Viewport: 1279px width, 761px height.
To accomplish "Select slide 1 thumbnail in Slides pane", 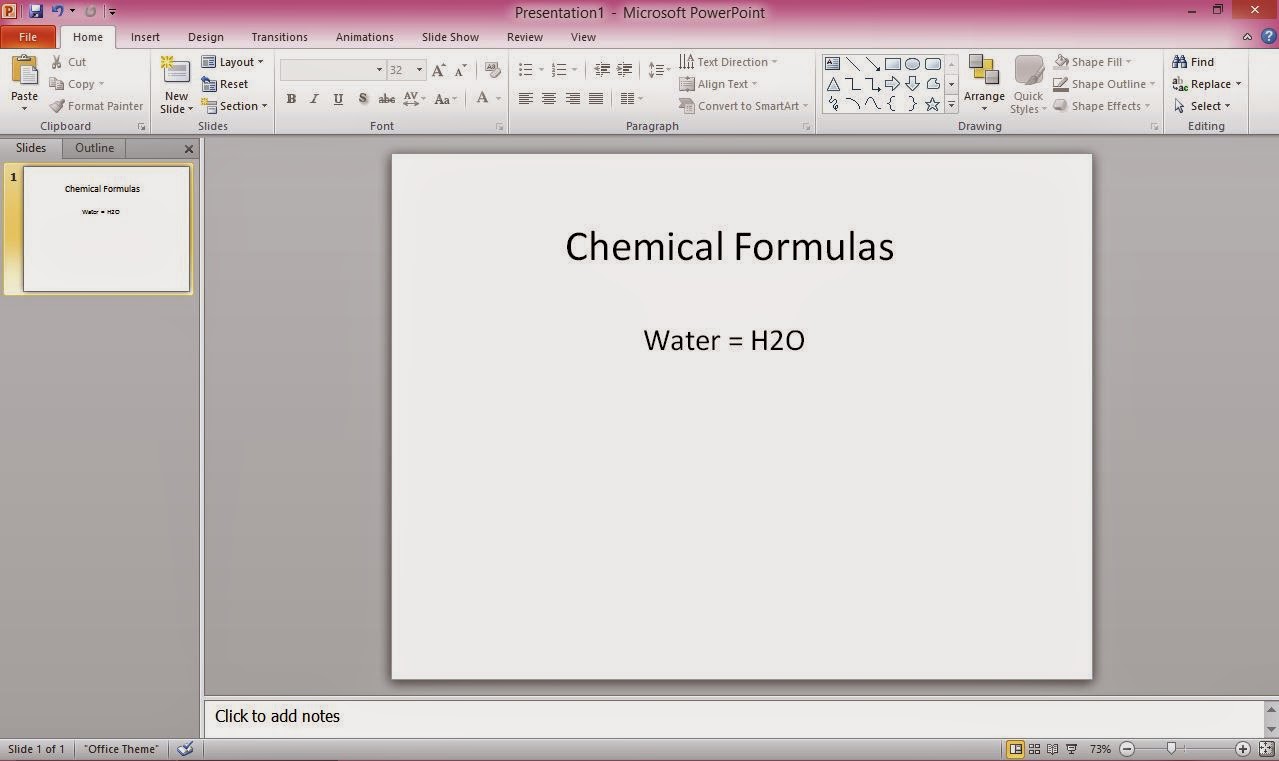I will pos(106,229).
